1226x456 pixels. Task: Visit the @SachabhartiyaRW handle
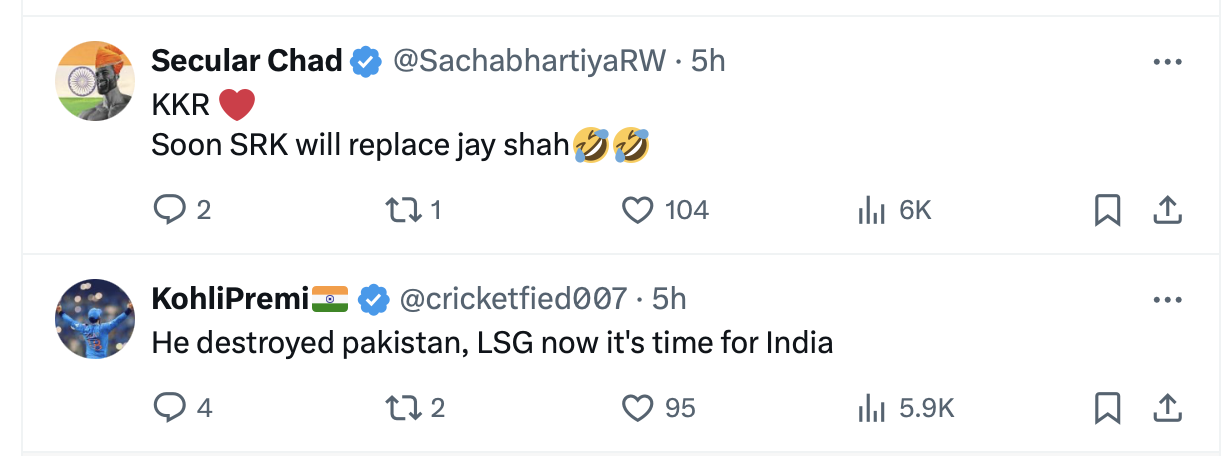click(x=529, y=62)
